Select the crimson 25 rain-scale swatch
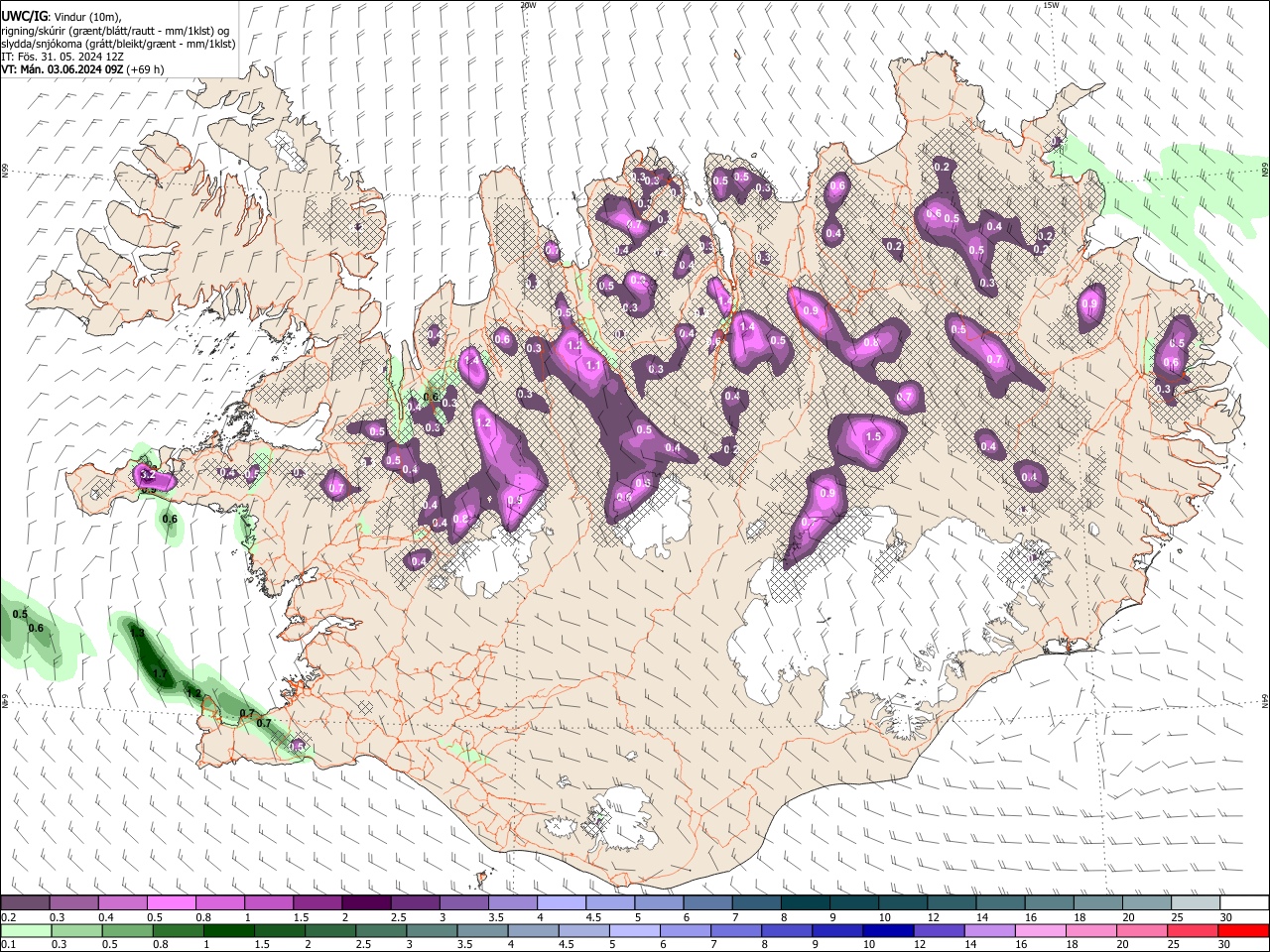The height and width of the screenshot is (952, 1270). [x=1193, y=931]
